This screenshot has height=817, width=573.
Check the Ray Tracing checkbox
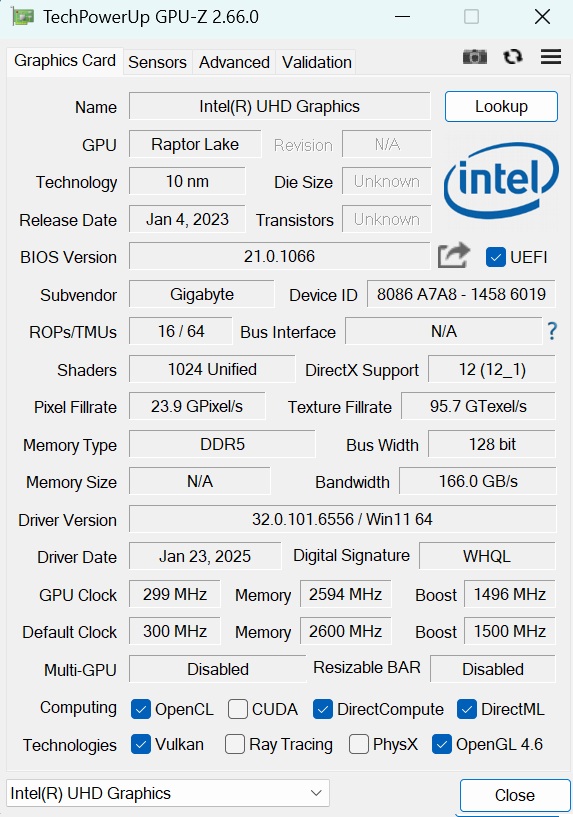tap(234, 744)
